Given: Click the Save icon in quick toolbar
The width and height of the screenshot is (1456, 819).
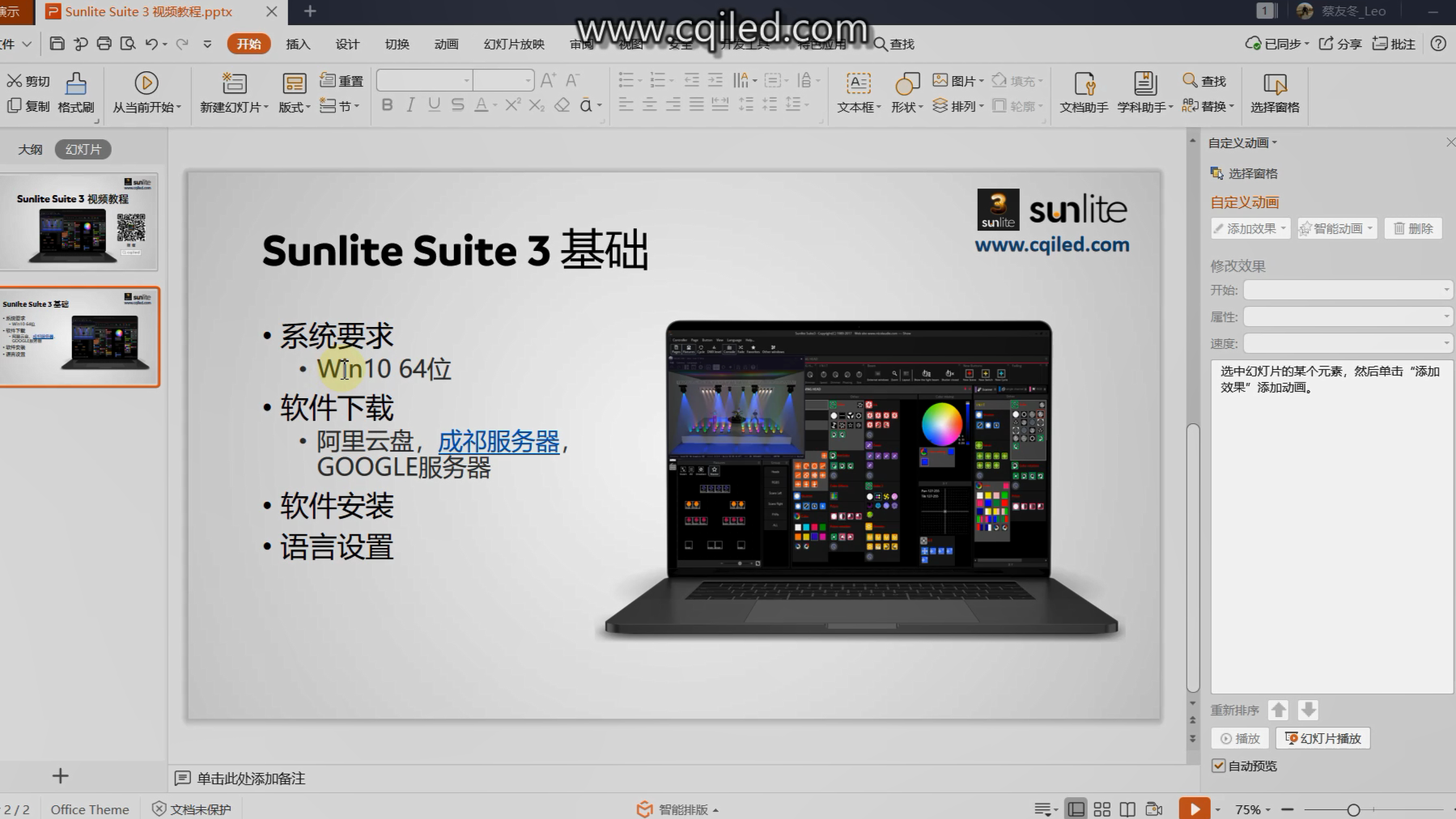Looking at the screenshot, I should 57,44.
